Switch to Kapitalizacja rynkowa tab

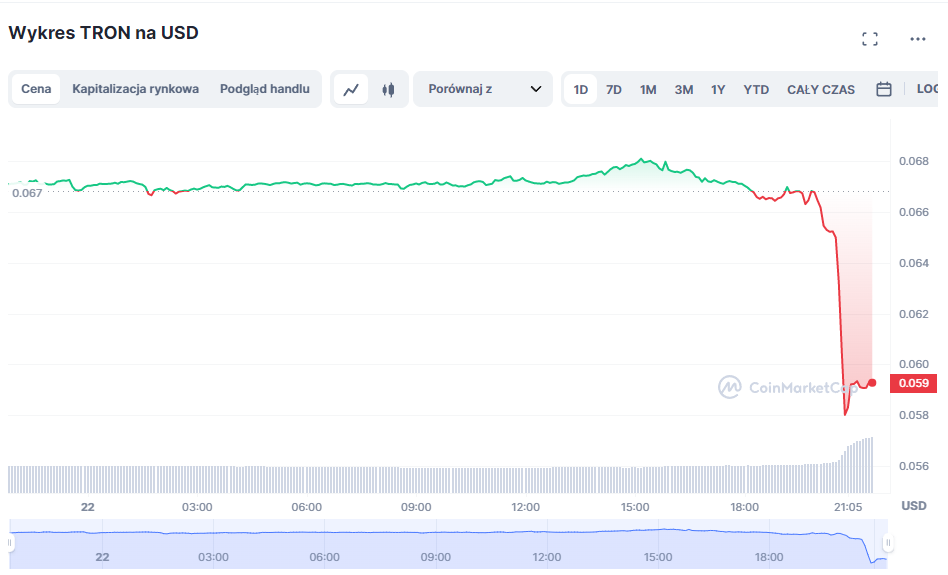(135, 89)
